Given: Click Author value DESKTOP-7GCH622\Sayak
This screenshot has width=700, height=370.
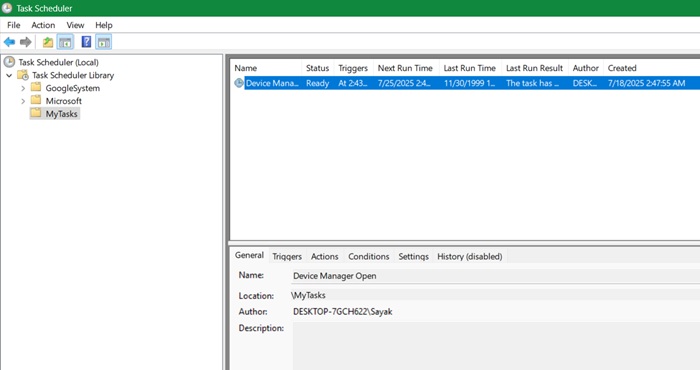Looking at the screenshot, I should click(342, 312).
